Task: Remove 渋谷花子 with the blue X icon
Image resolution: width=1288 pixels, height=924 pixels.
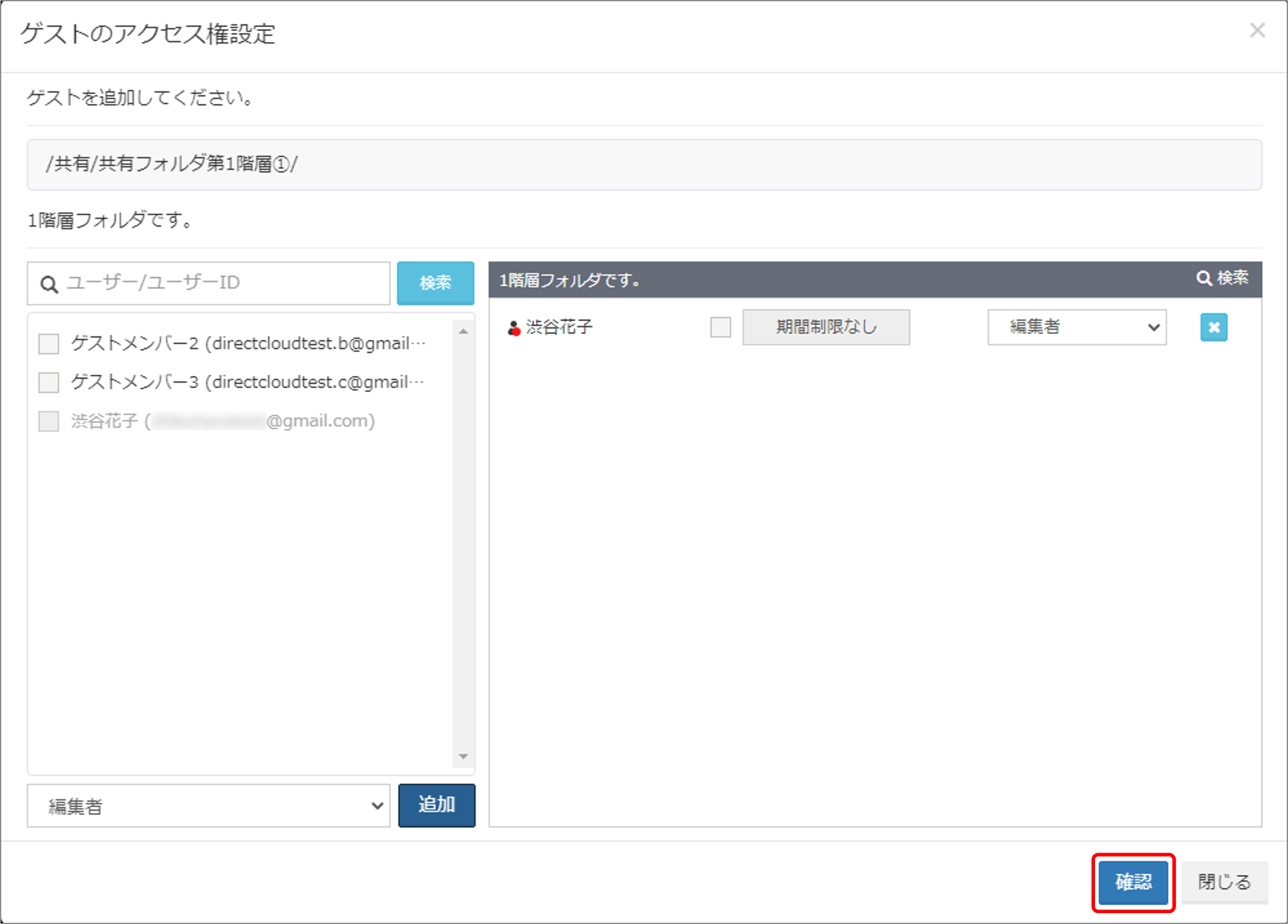Action: click(x=1213, y=327)
